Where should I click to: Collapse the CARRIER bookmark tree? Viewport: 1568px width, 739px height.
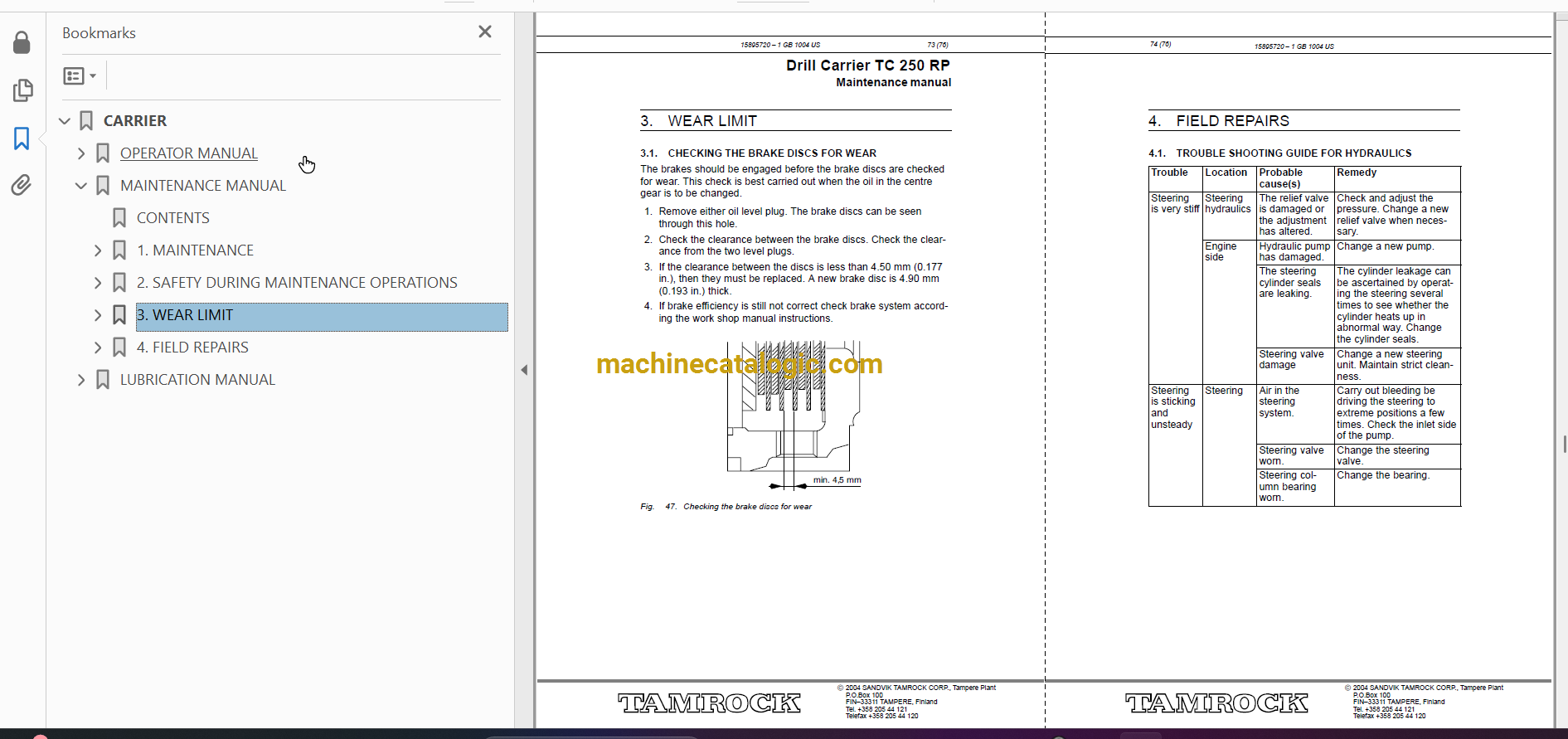click(65, 121)
